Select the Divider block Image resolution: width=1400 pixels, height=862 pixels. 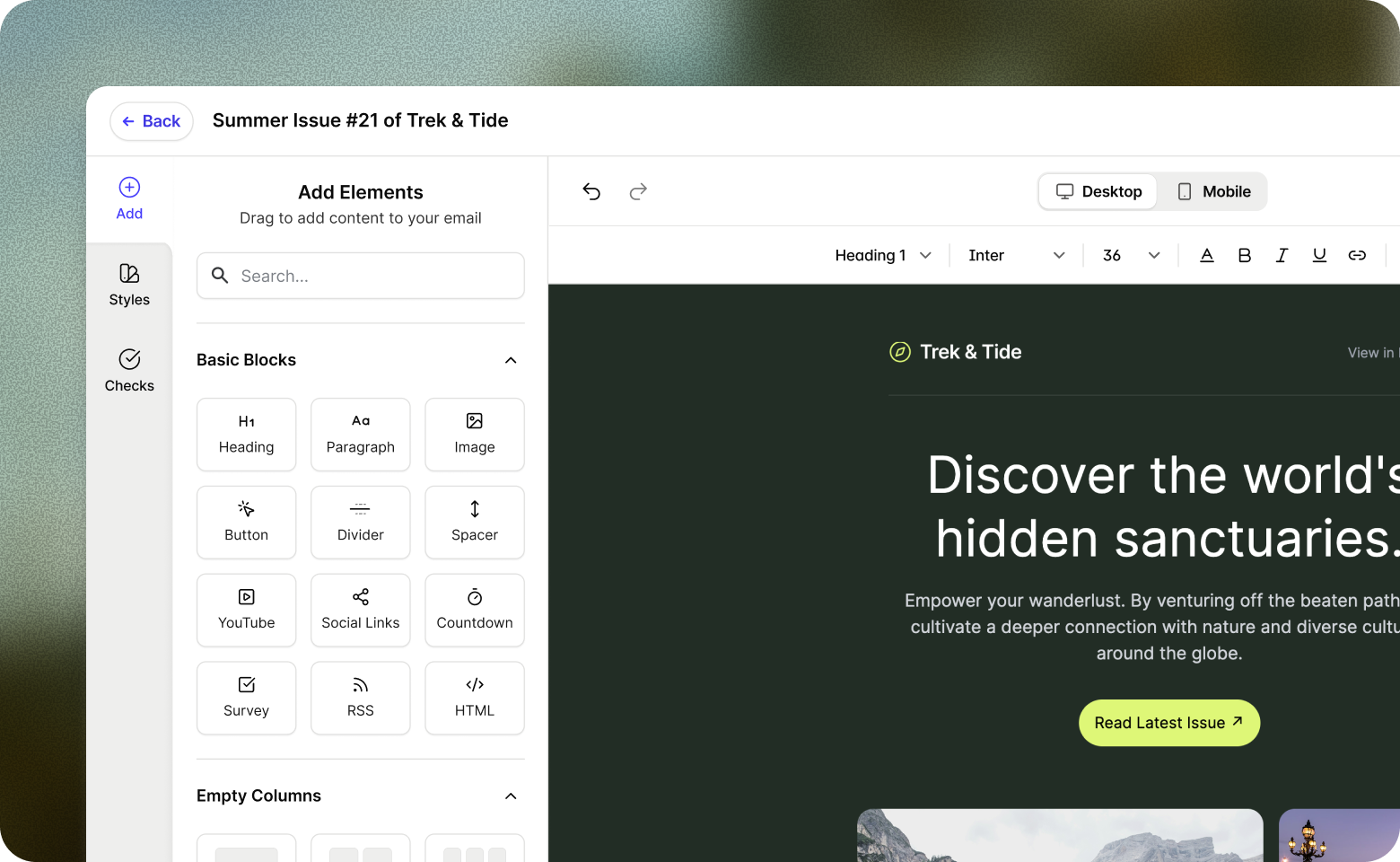click(361, 523)
